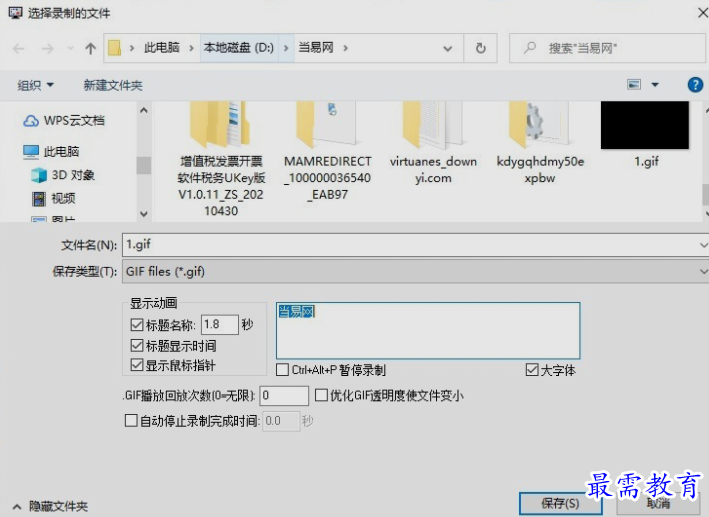Select 此电脑 in the navigation tree
This screenshot has height=517, width=709.
click(52, 152)
